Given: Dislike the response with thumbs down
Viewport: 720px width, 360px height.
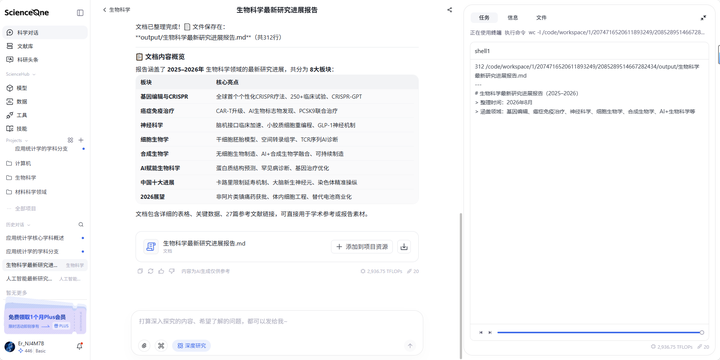Looking at the screenshot, I should (x=172, y=271).
